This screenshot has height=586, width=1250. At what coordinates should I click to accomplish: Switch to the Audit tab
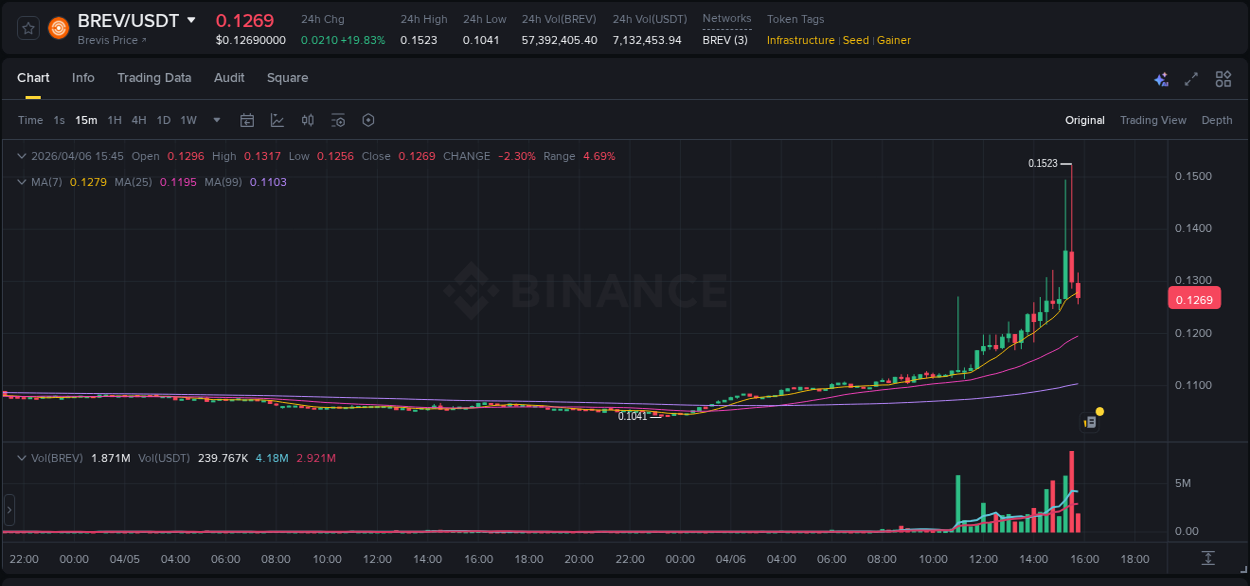click(229, 78)
